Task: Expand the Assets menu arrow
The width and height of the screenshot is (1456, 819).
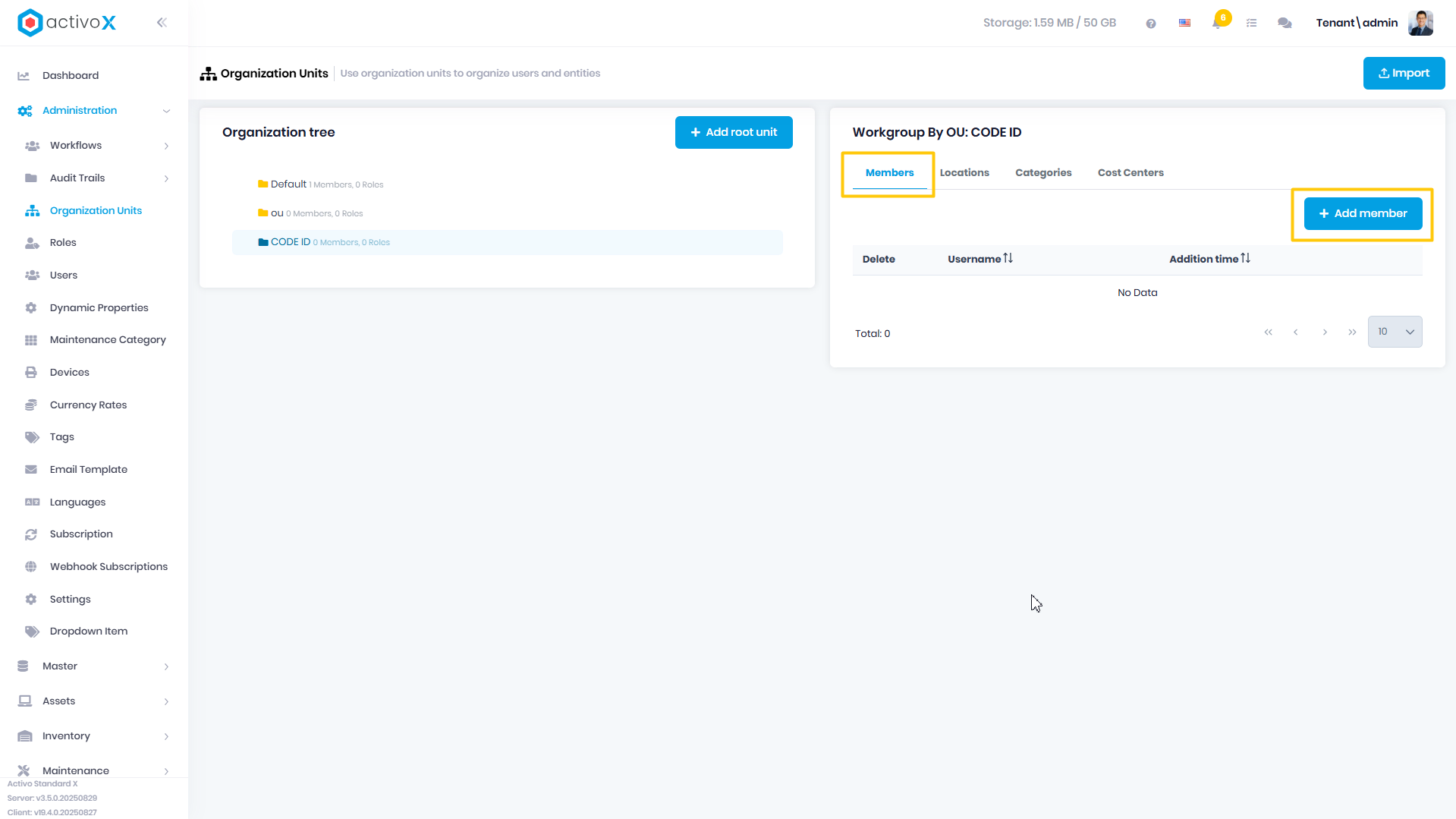Action: 166,701
